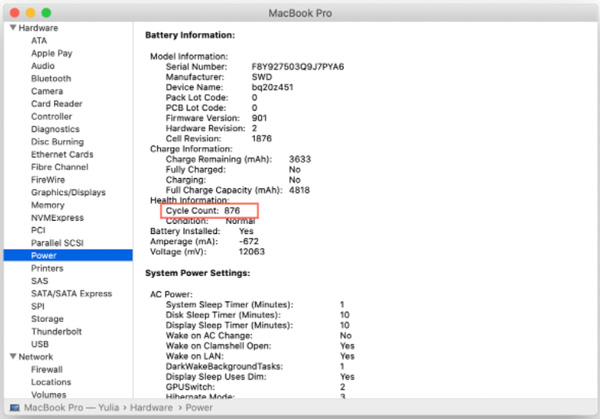Viewport: 600px width, 419px height.
Task: Click Hardware in the bottom path bar
Action: tap(151, 408)
